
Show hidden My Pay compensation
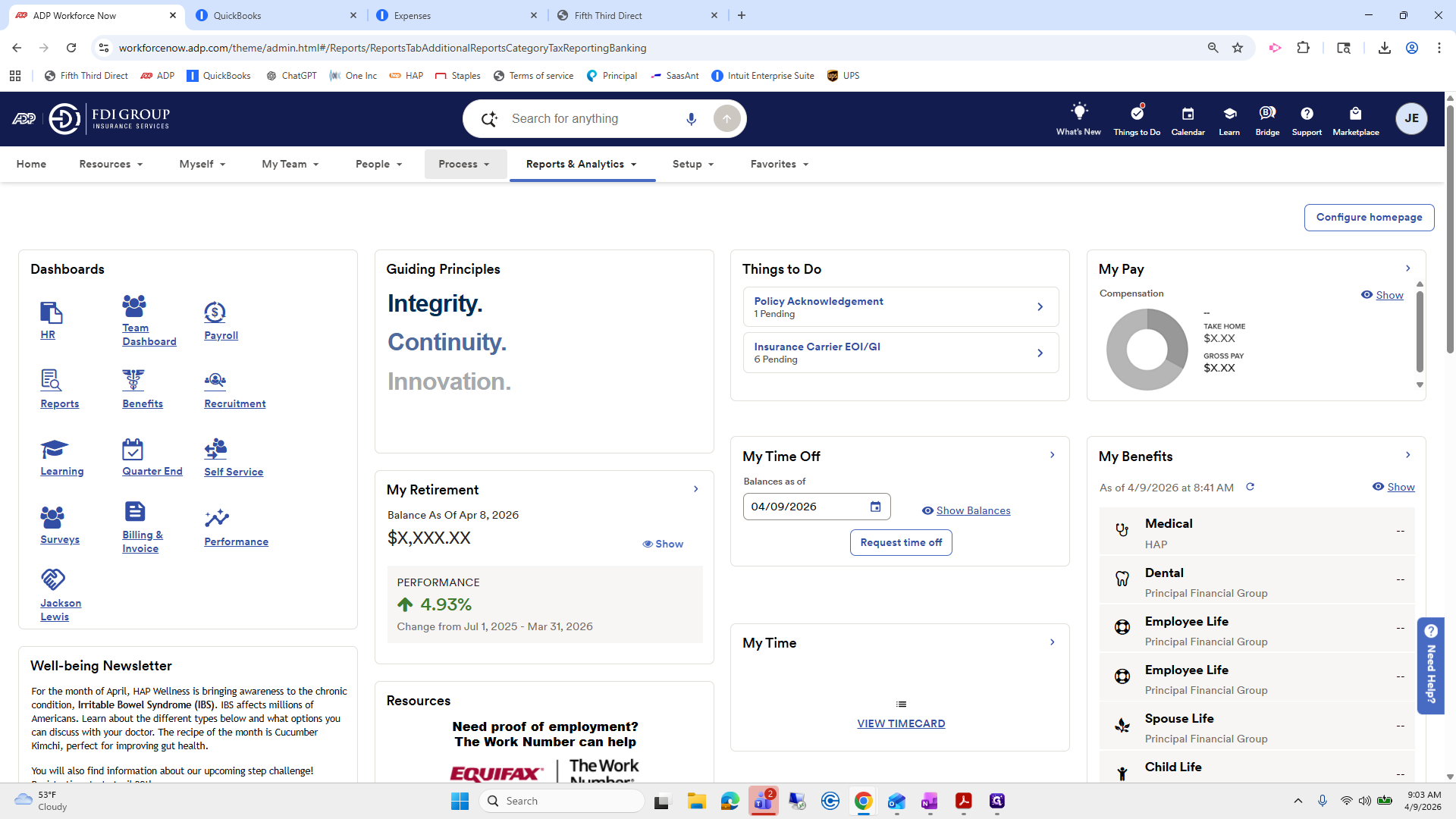(1382, 295)
